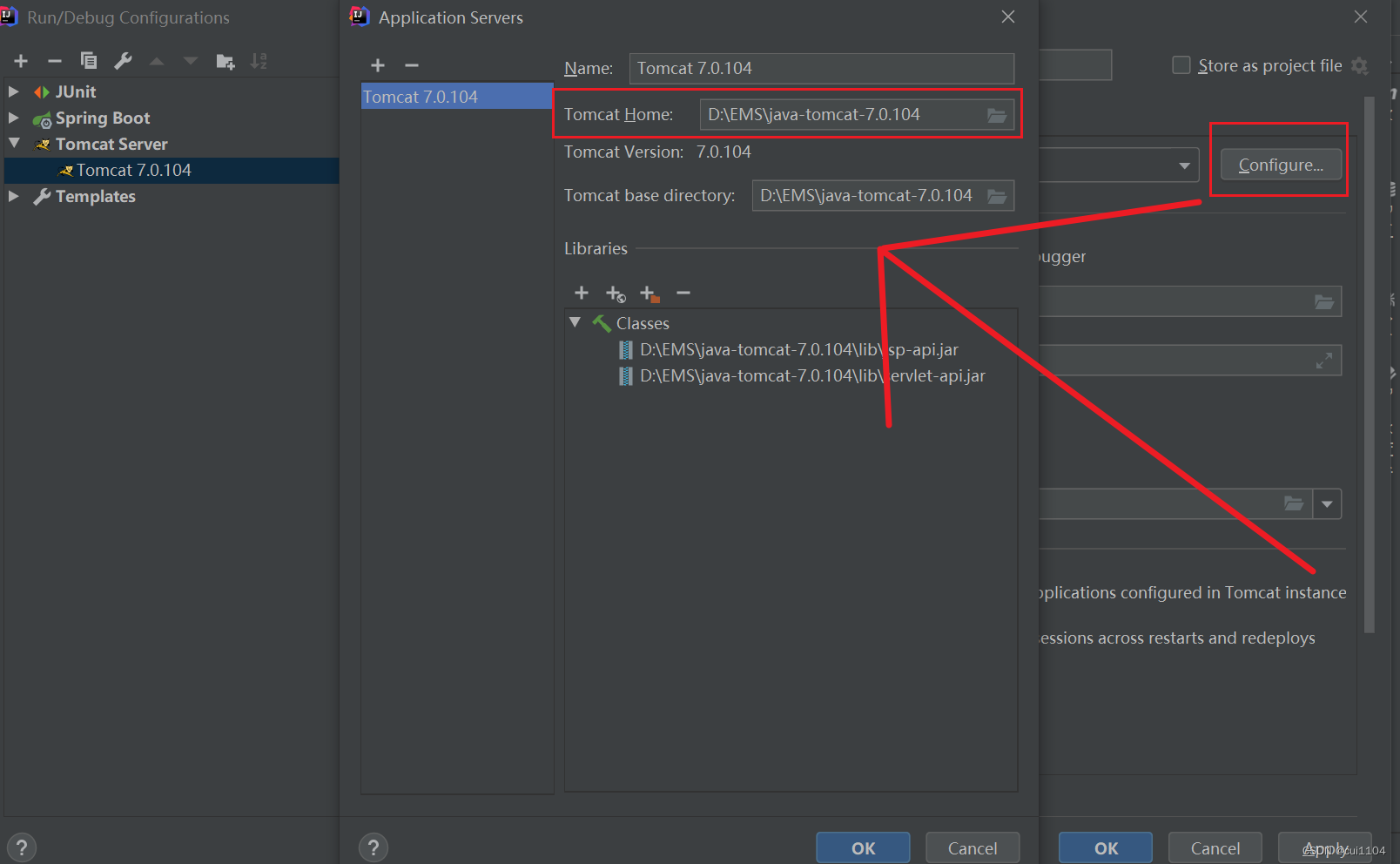Browse folder icon in Run/Debug background field
1400x864 pixels.
[x=1324, y=302]
